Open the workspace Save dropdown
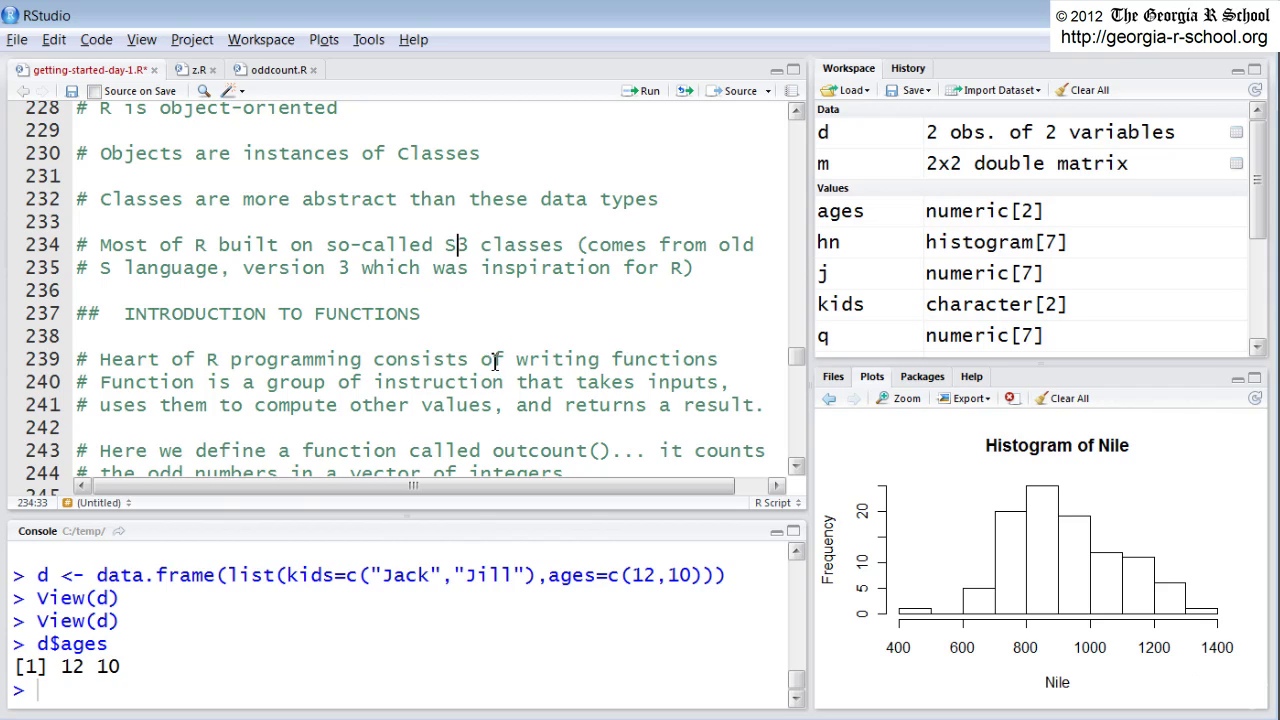The image size is (1280, 720). click(x=908, y=90)
